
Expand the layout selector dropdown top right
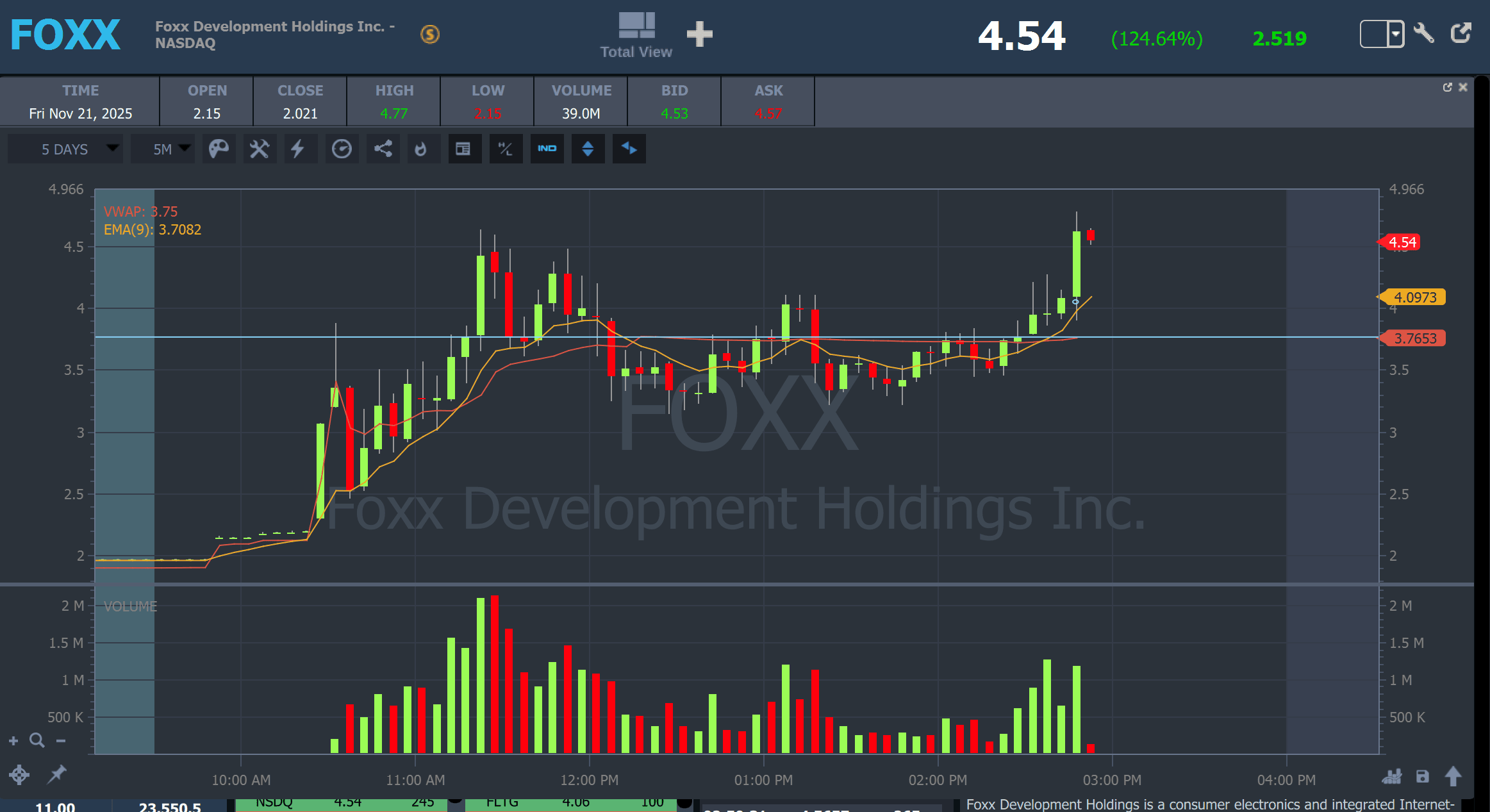pyautogui.click(x=1395, y=34)
